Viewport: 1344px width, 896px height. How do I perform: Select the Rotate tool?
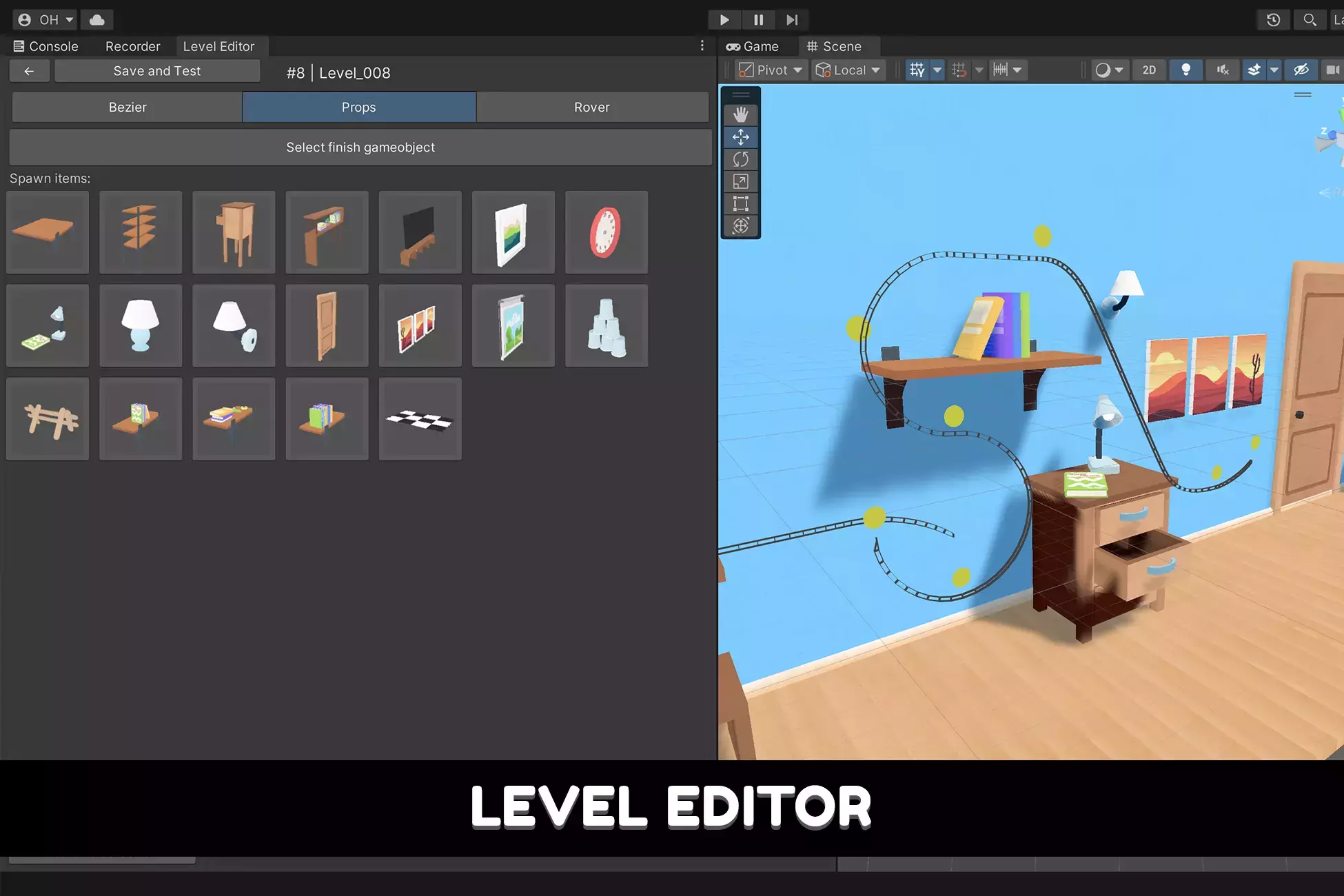pos(740,159)
